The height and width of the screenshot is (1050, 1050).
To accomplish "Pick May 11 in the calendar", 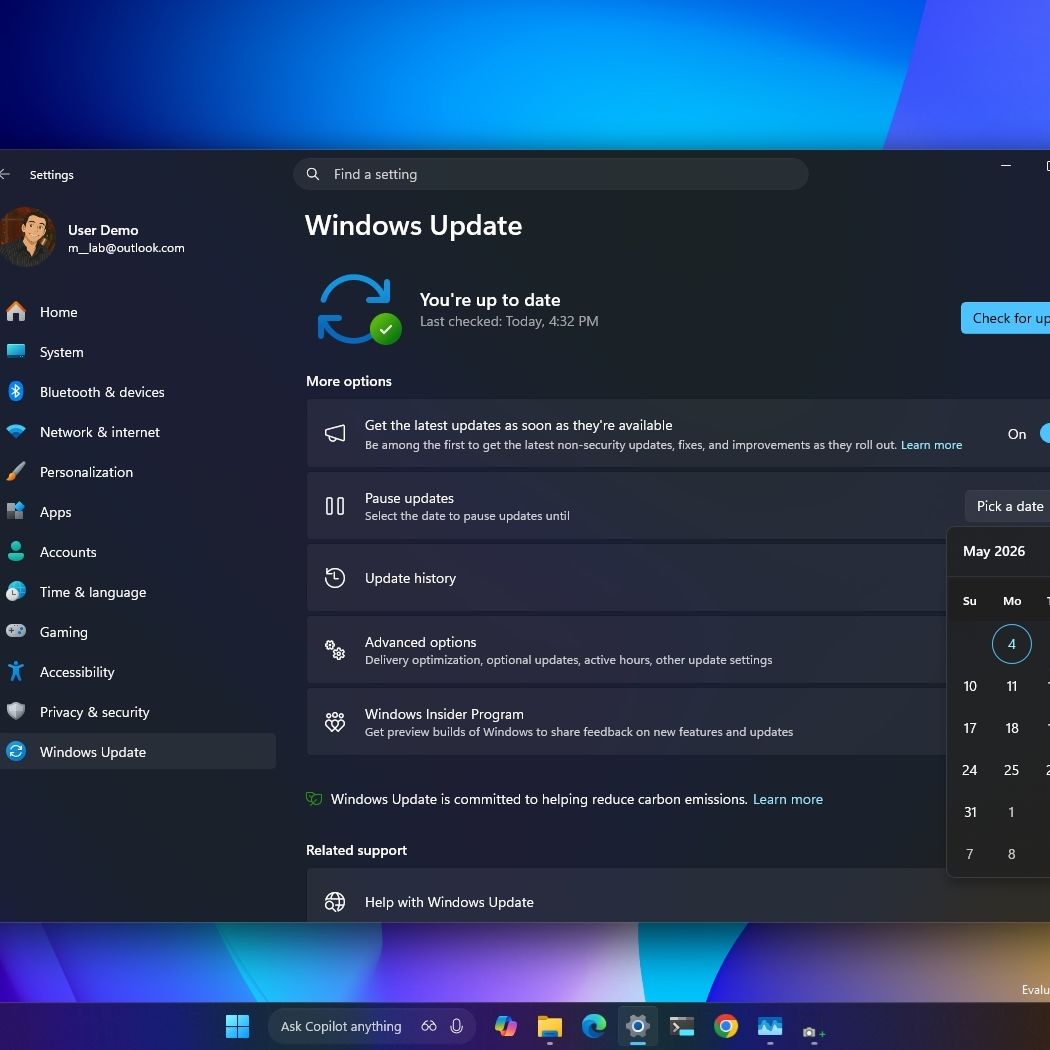I will click(x=1011, y=686).
